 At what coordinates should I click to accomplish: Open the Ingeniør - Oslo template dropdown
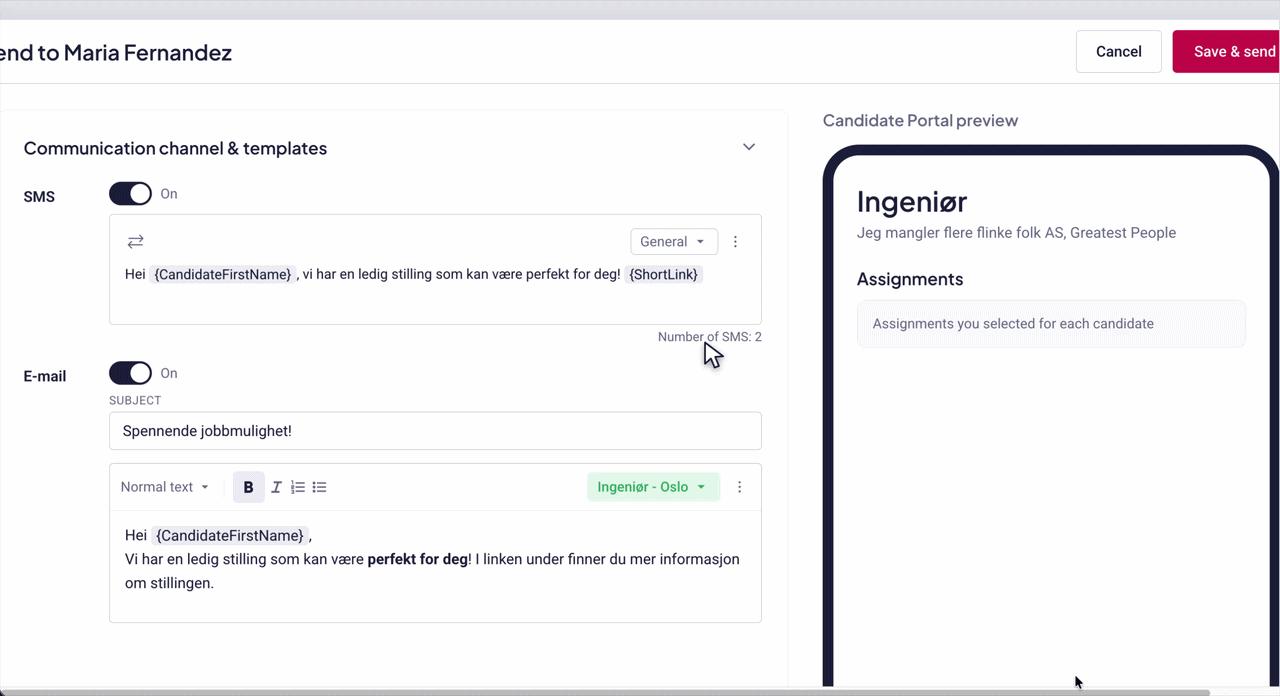(653, 487)
